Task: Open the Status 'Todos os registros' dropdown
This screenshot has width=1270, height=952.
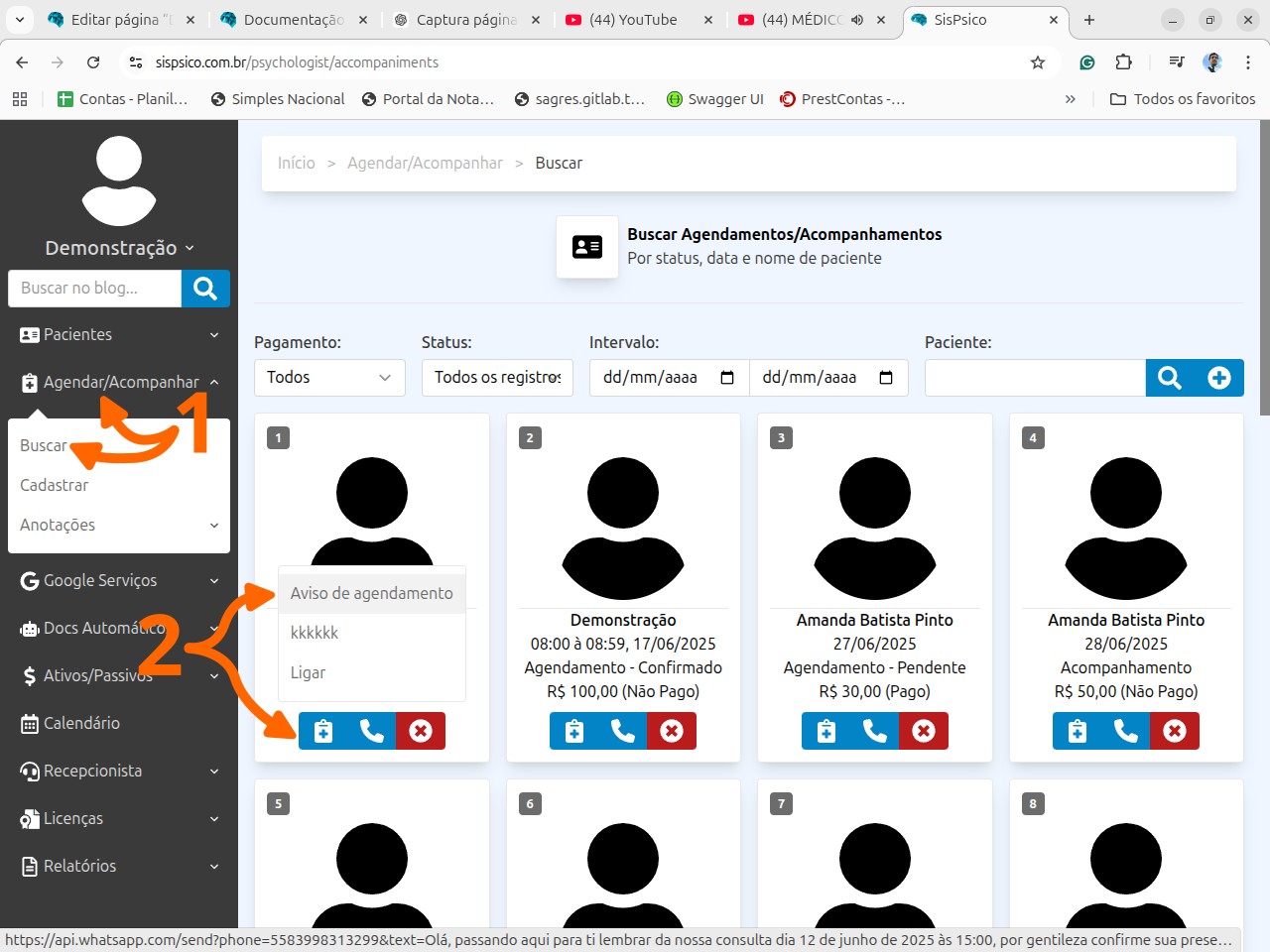Action: (497, 378)
